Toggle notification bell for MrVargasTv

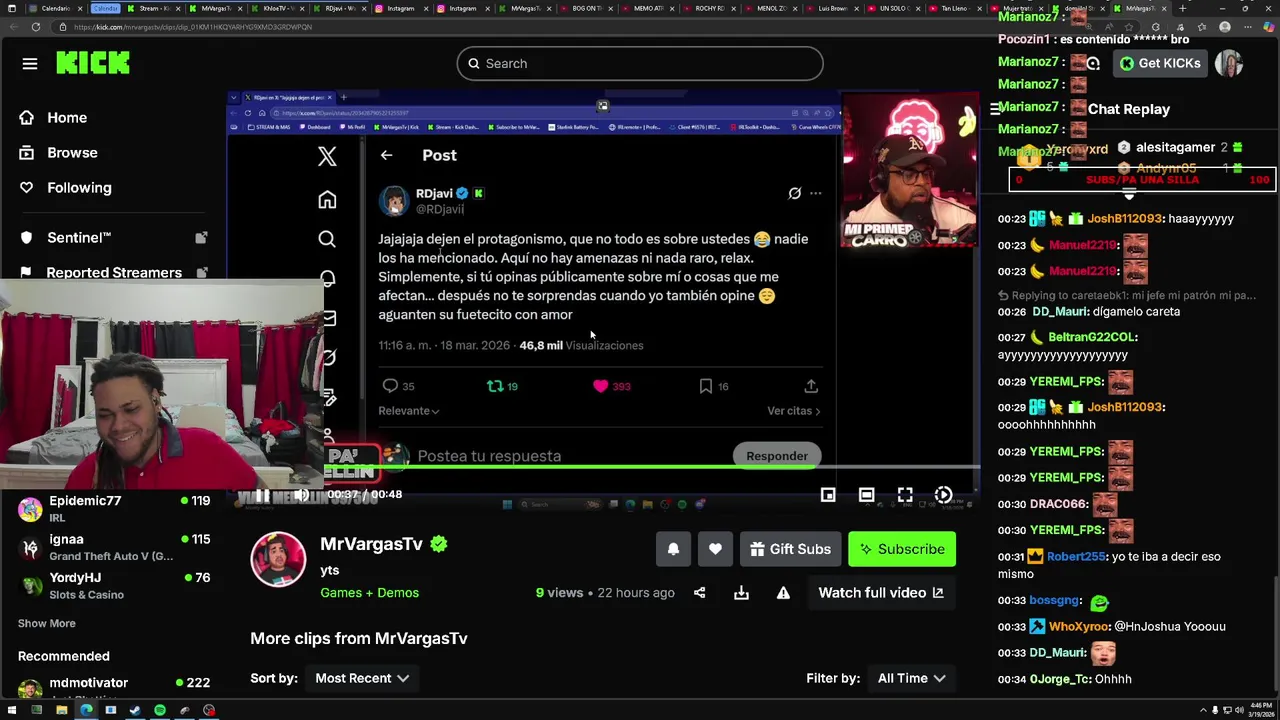coord(673,549)
